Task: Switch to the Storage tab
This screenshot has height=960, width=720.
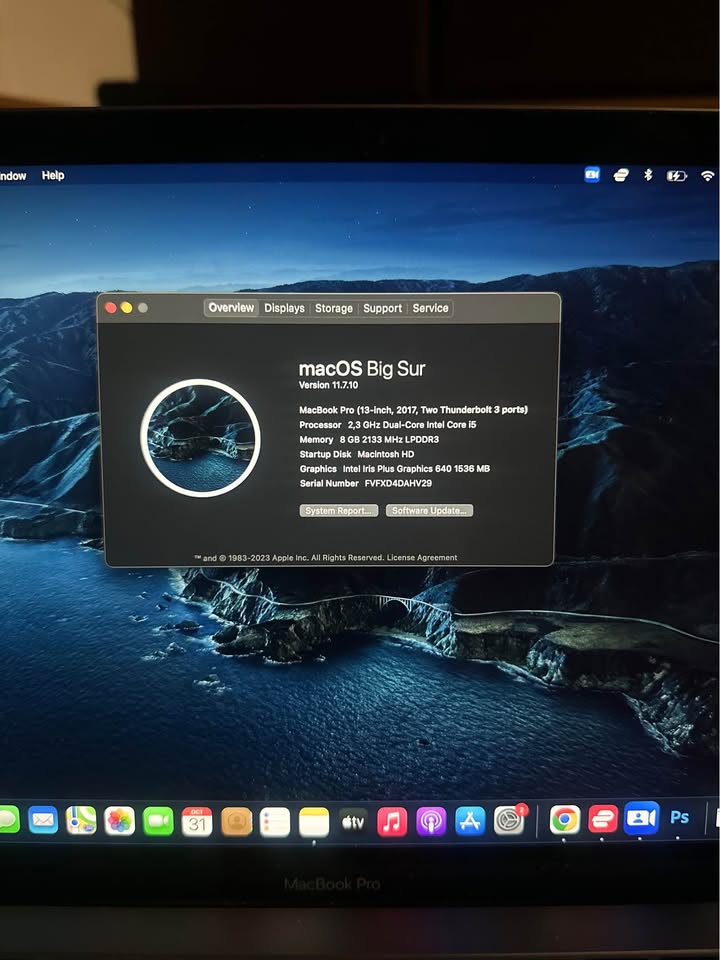Action: click(x=334, y=308)
